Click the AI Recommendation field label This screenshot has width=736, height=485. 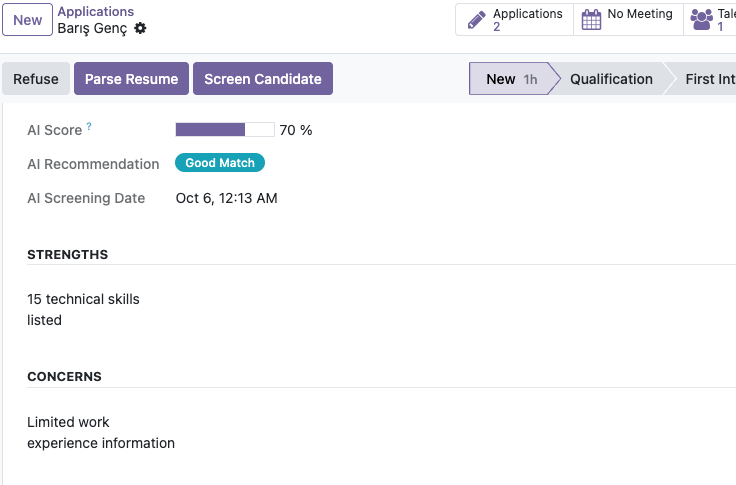(x=93, y=164)
